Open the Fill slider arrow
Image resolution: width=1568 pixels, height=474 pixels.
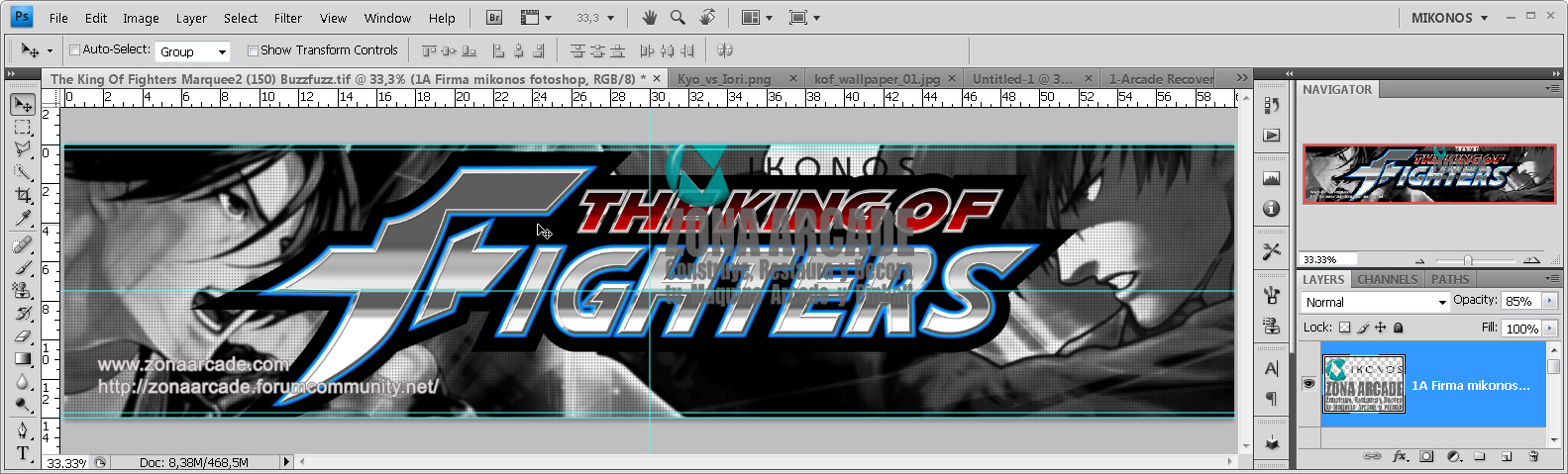click(1550, 329)
